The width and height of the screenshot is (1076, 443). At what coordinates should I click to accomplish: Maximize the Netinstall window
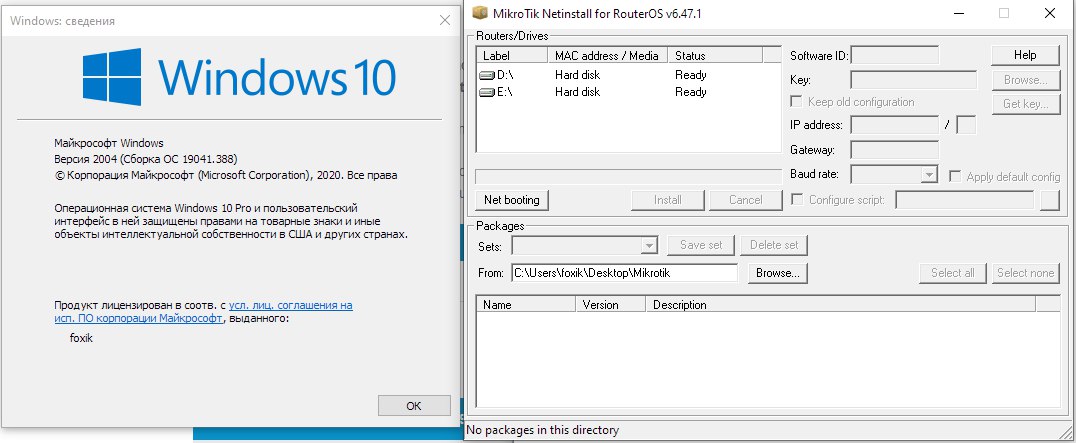click(1004, 13)
